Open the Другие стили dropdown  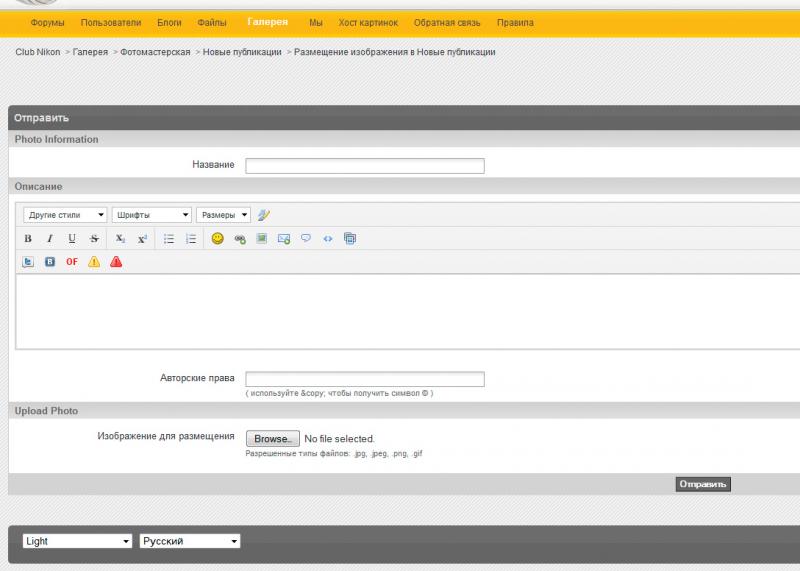[65, 215]
